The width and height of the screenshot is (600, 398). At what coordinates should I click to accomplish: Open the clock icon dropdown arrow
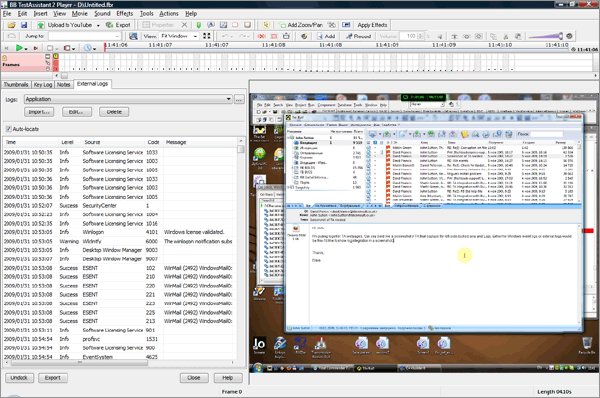coord(94,49)
